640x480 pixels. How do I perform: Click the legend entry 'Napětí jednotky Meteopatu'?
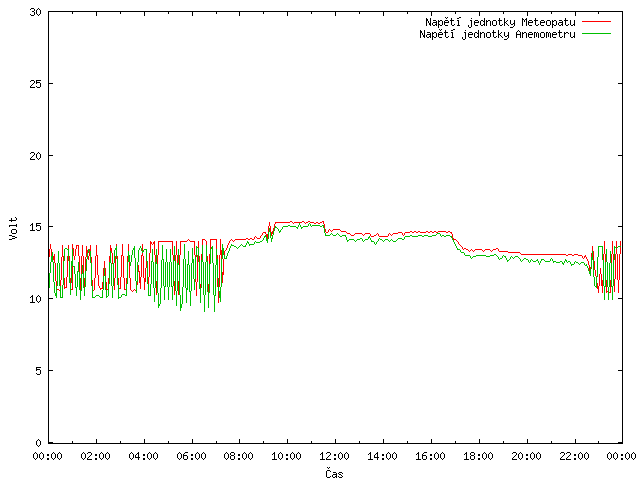click(x=500, y=22)
